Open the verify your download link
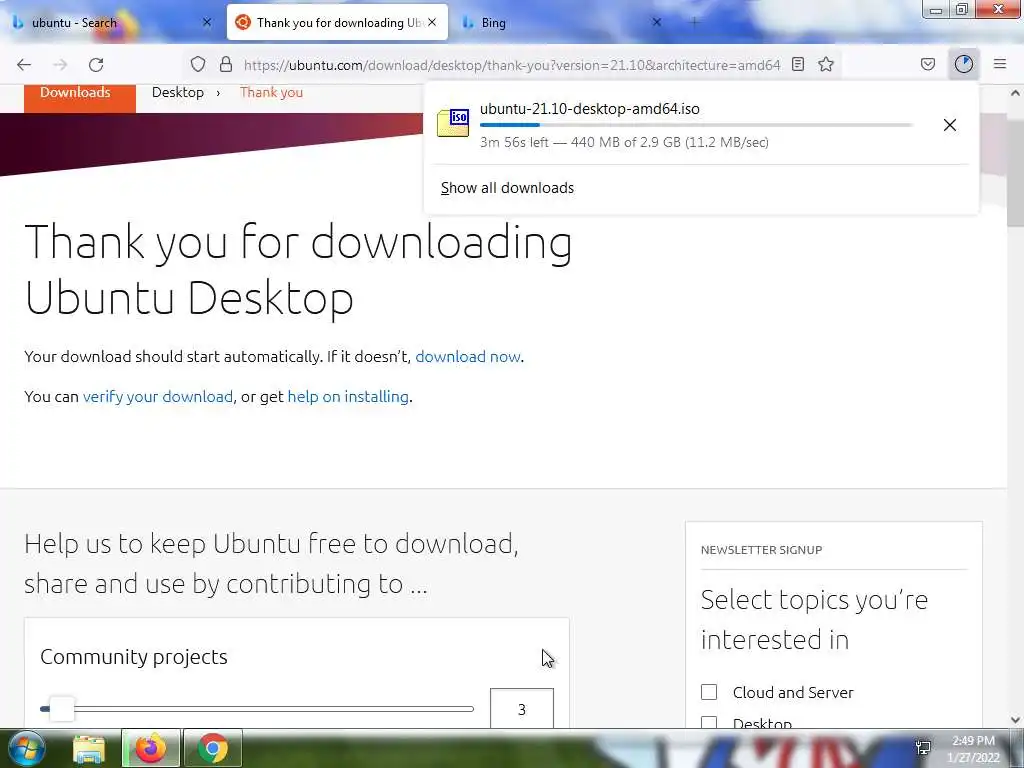Image resolution: width=1024 pixels, height=768 pixels. click(x=157, y=396)
